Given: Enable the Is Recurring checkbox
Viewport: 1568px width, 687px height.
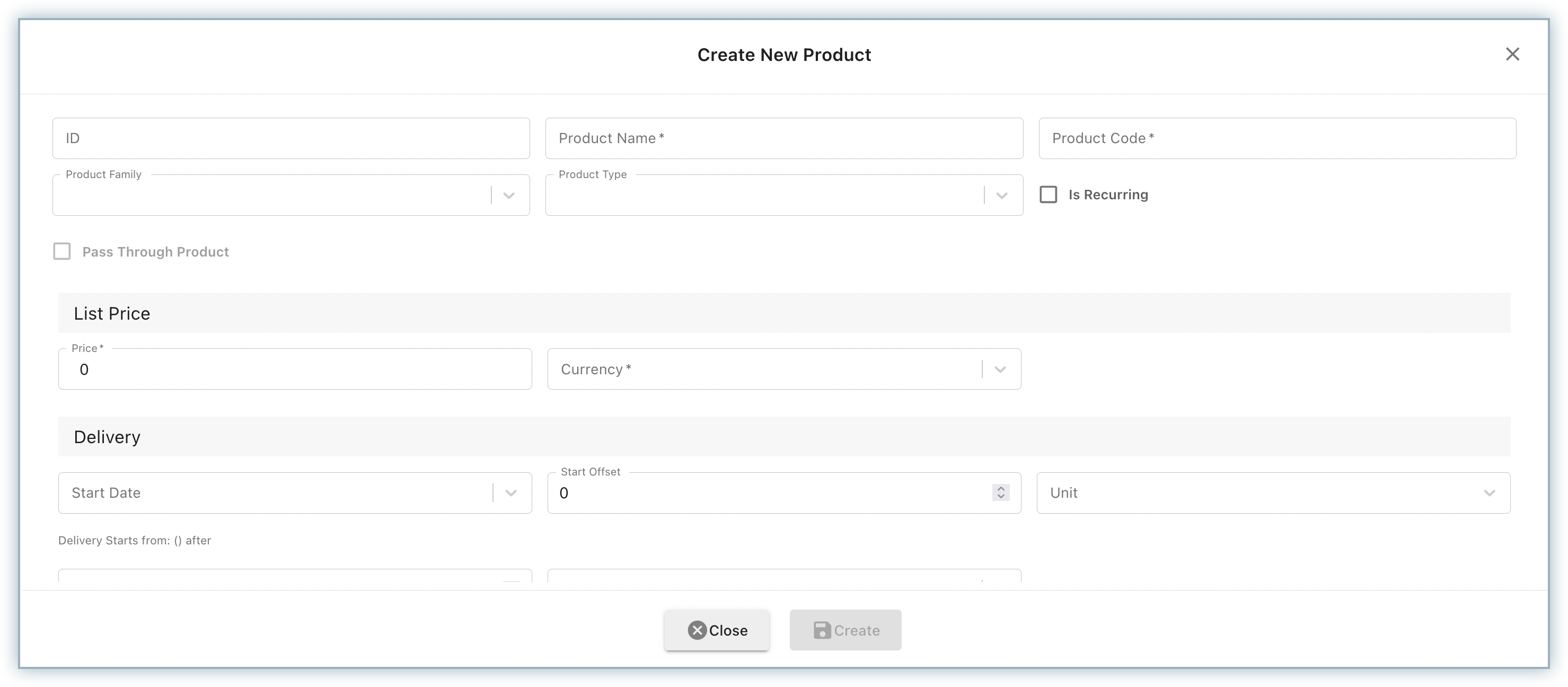Looking at the screenshot, I should click(1047, 195).
